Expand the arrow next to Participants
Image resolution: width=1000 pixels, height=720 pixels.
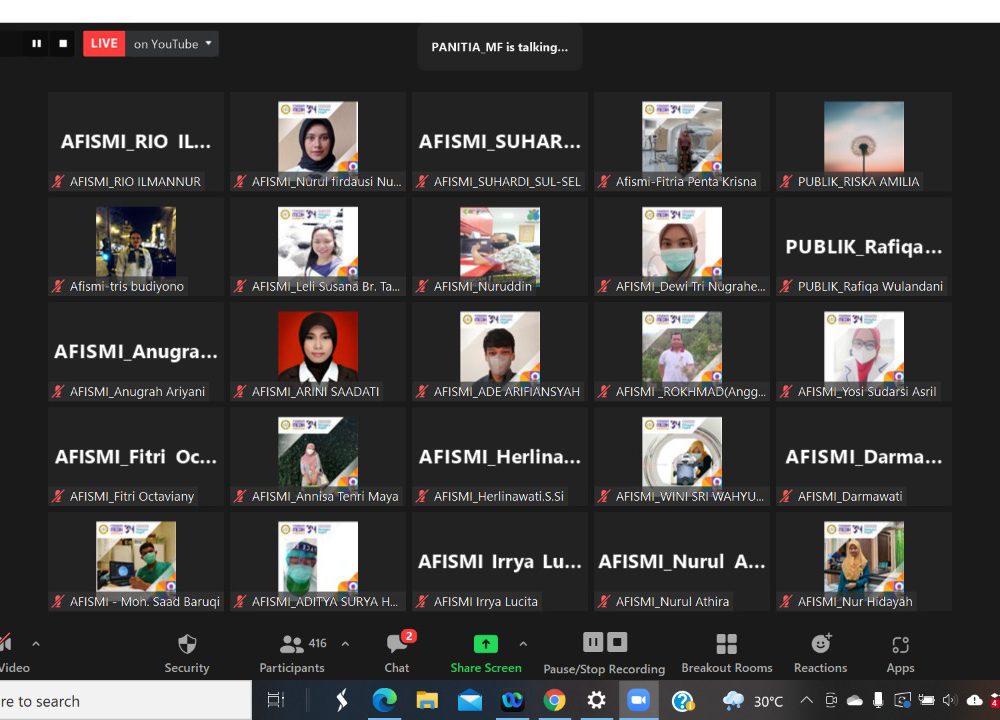(346, 644)
